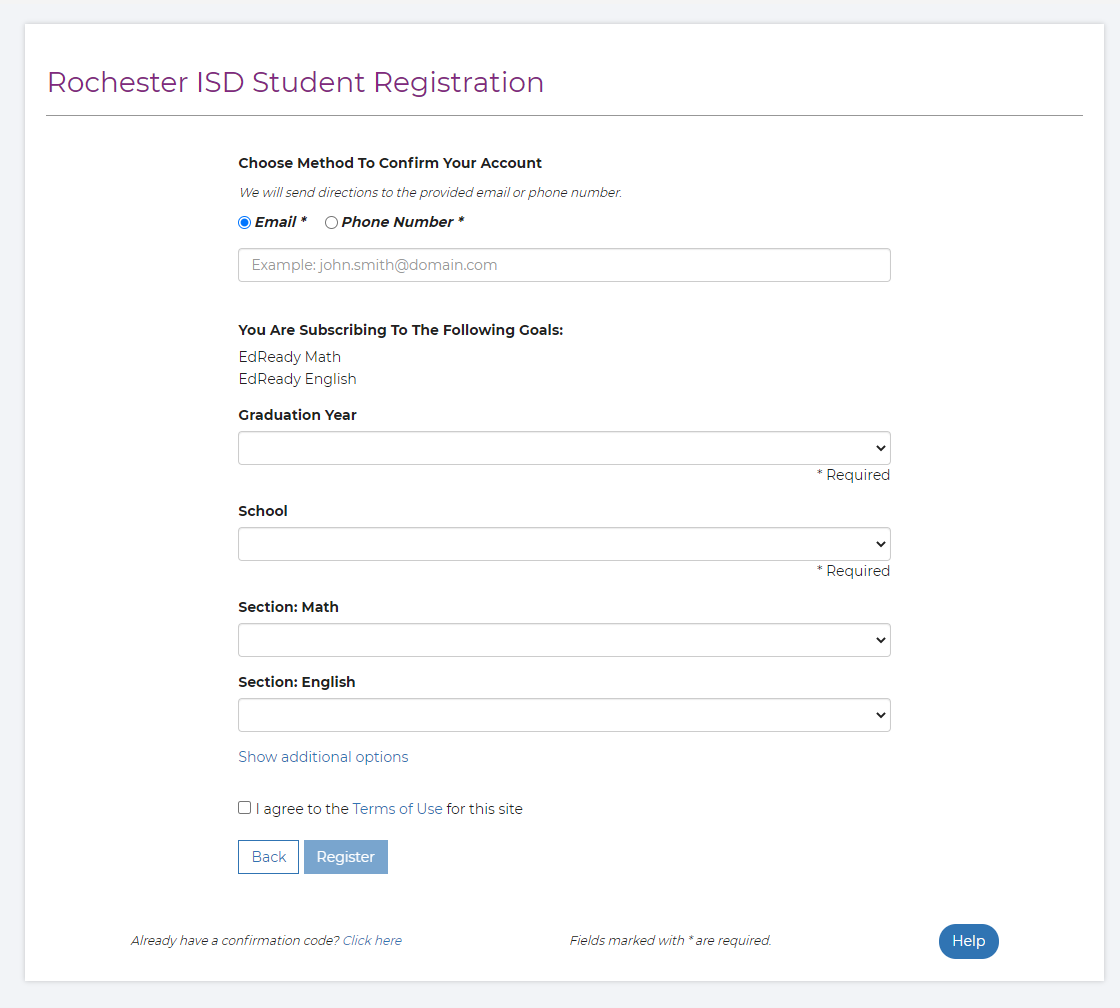Select the Phone Number radio option
The height and width of the screenshot is (1008, 1120).
point(331,222)
